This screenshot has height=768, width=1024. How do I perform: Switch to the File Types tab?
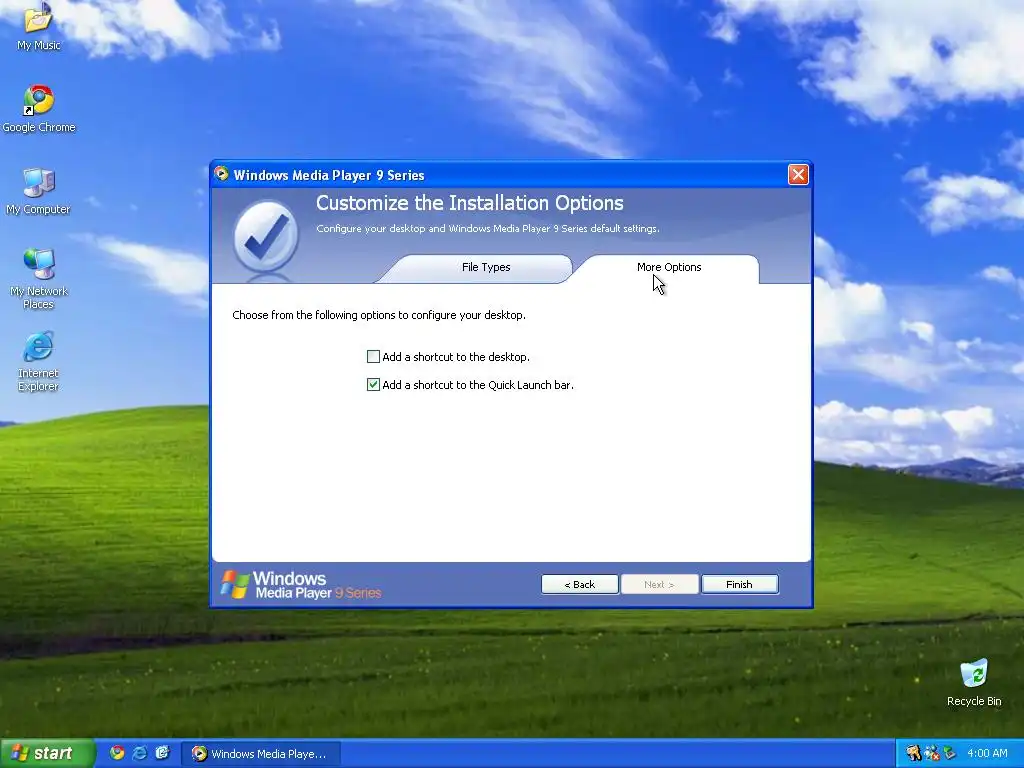[486, 268]
